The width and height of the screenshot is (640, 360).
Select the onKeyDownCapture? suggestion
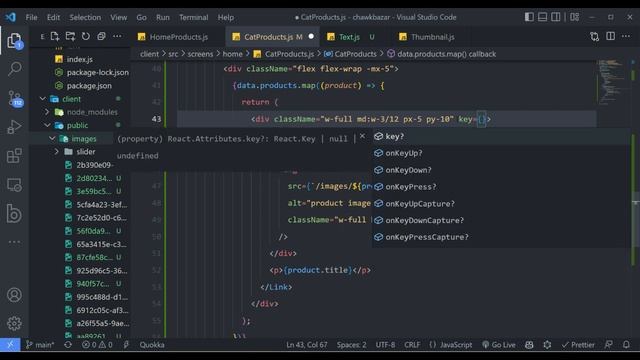pos(501,220)
